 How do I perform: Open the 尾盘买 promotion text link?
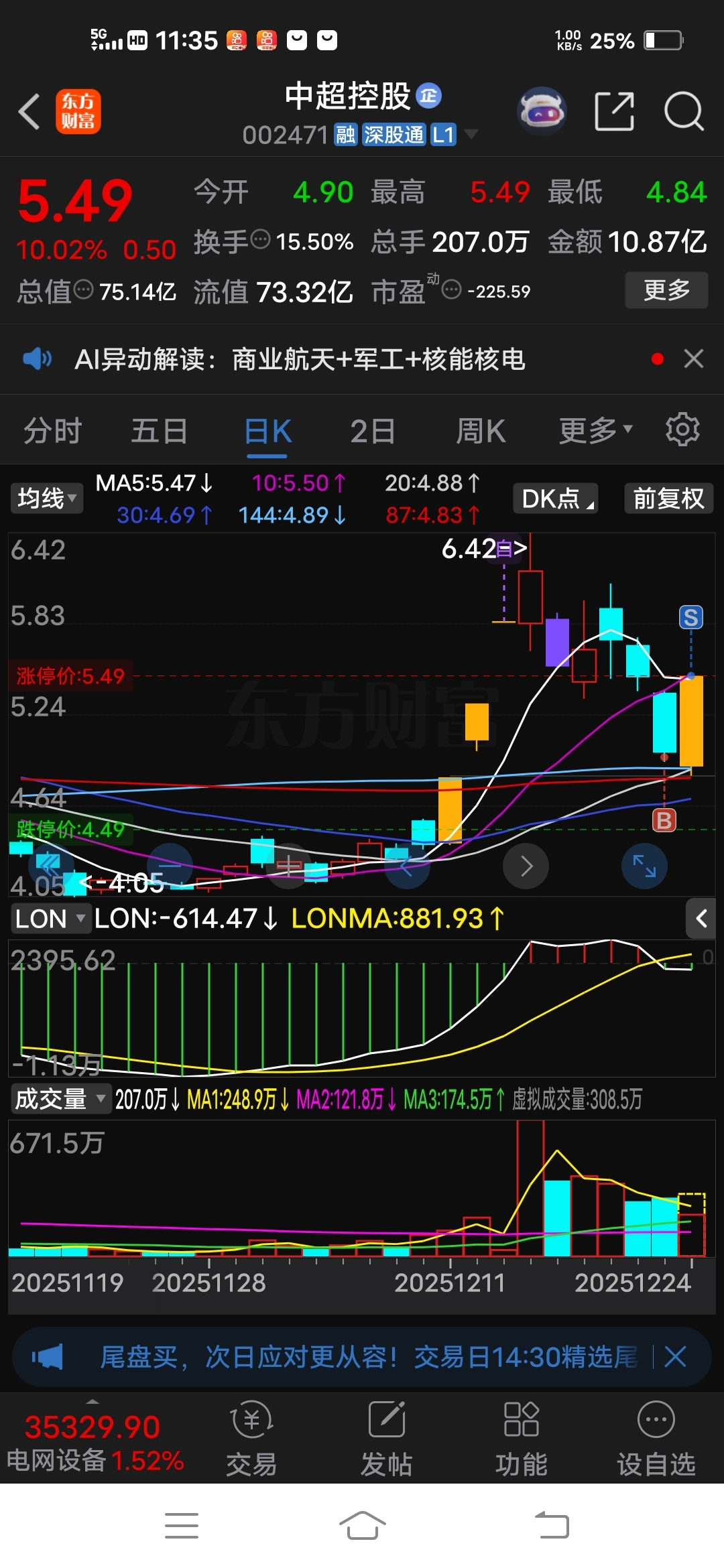(369, 1357)
